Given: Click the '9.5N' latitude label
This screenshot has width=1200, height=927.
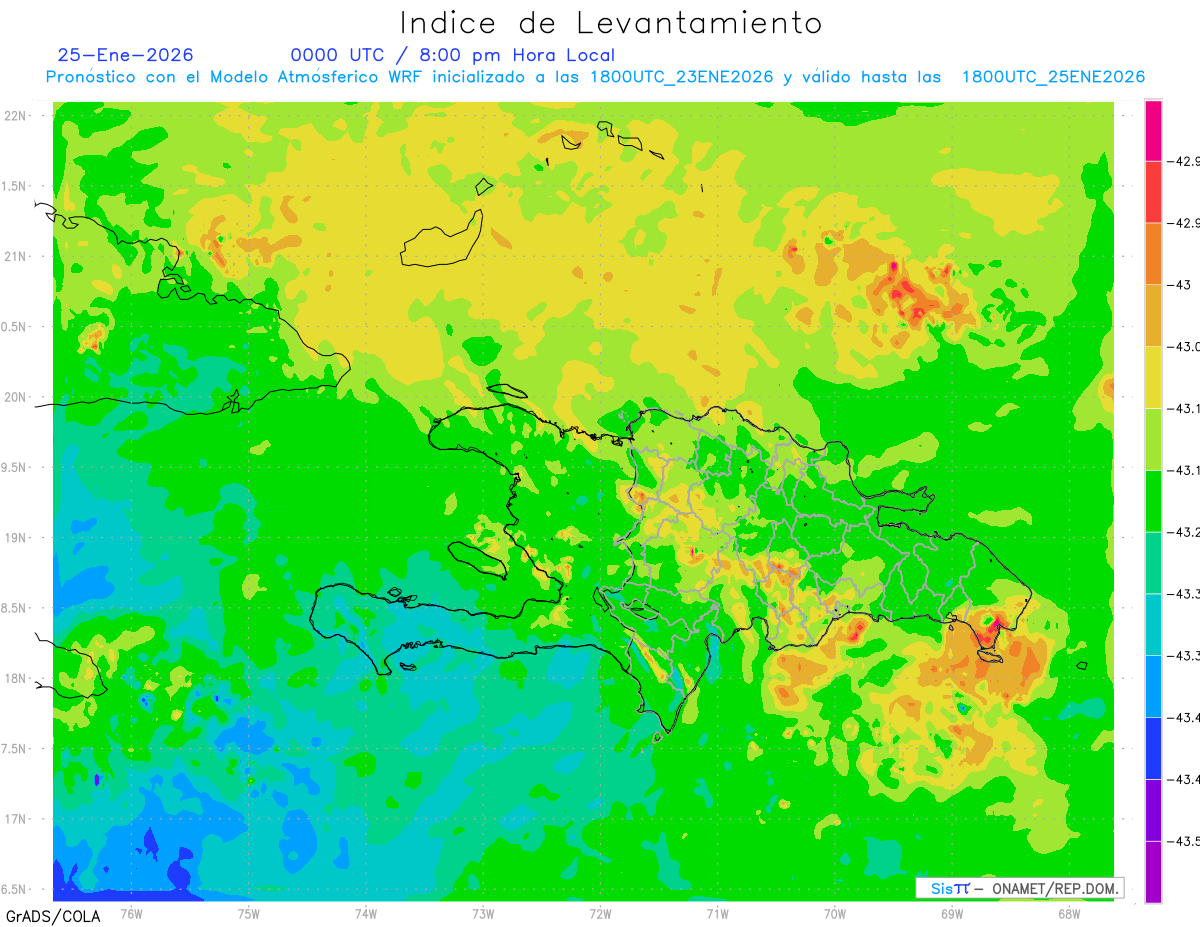Looking at the screenshot, I should [x=14, y=467].
